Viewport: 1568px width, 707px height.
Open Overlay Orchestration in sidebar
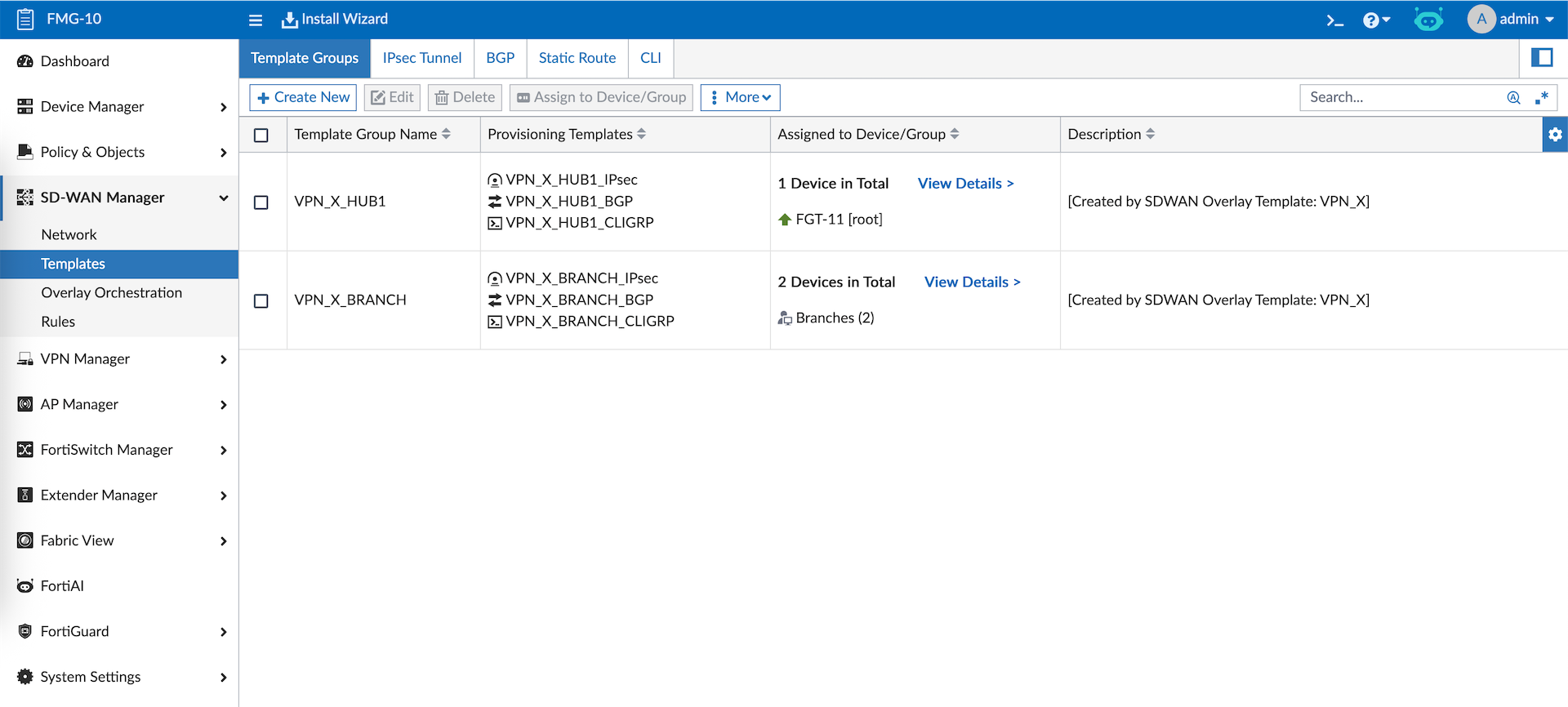click(x=112, y=293)
